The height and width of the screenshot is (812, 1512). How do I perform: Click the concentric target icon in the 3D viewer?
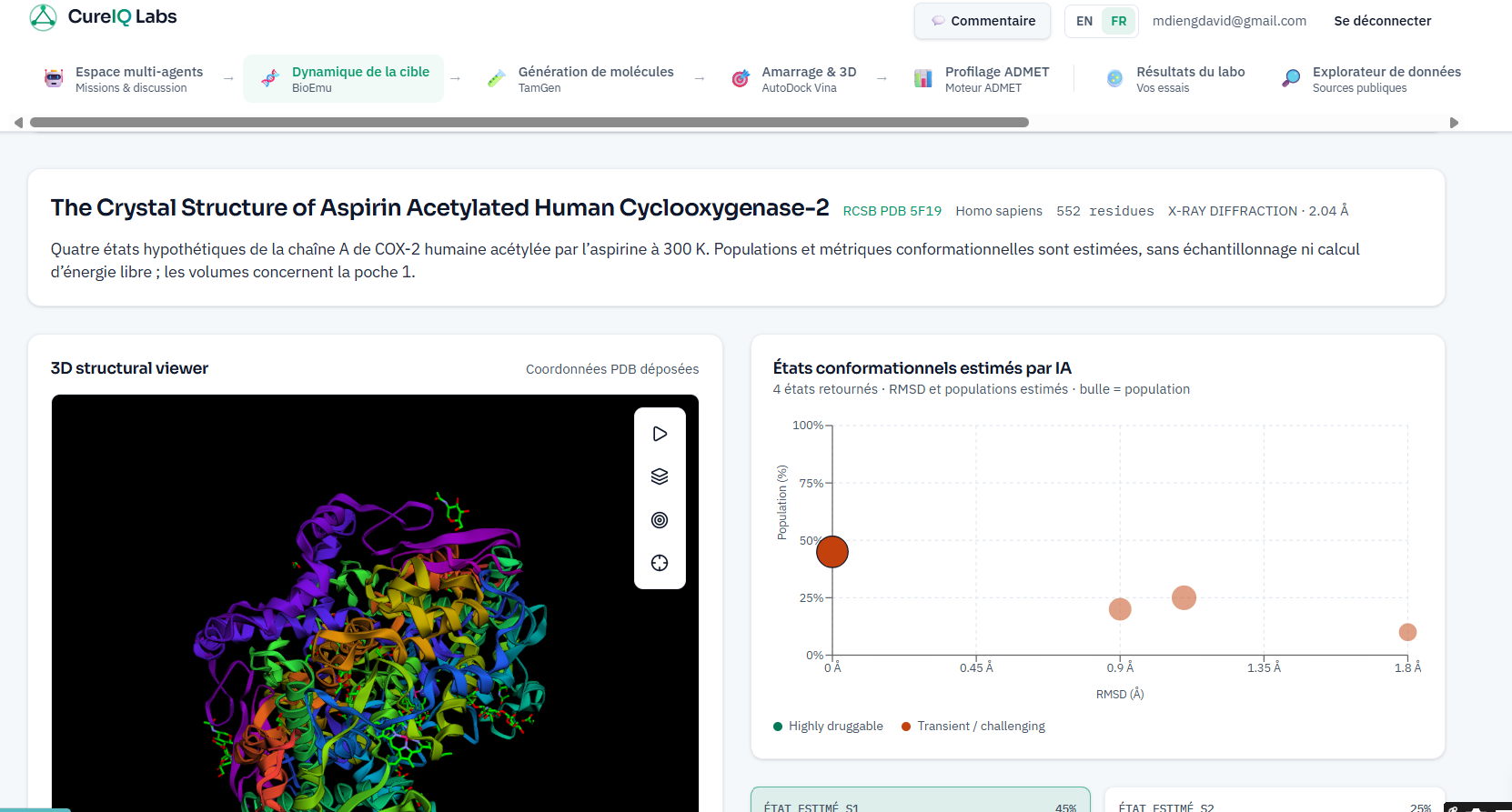(660, 520)
